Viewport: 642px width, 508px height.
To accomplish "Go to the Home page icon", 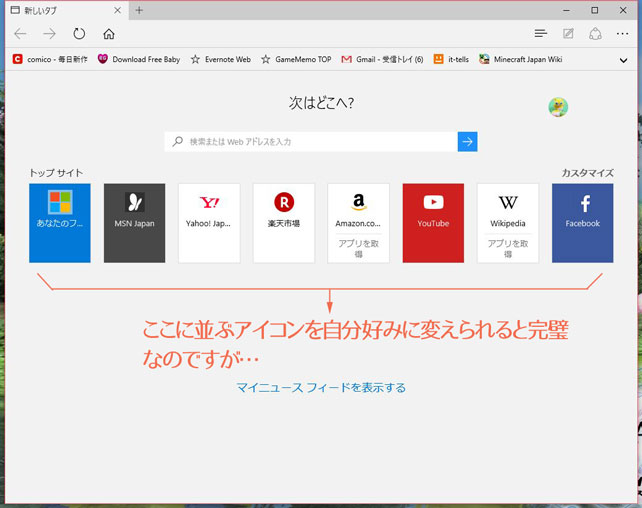I will [x=109, y=34].
